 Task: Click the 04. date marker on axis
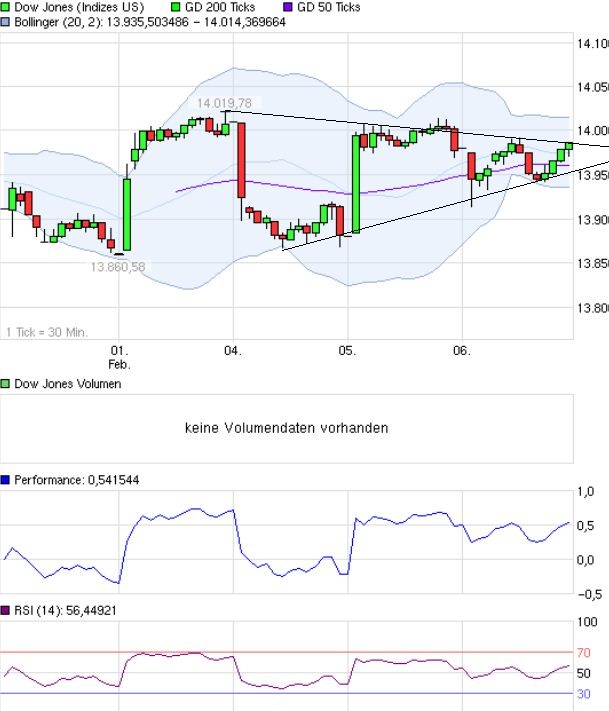click(x=233, y=352)
